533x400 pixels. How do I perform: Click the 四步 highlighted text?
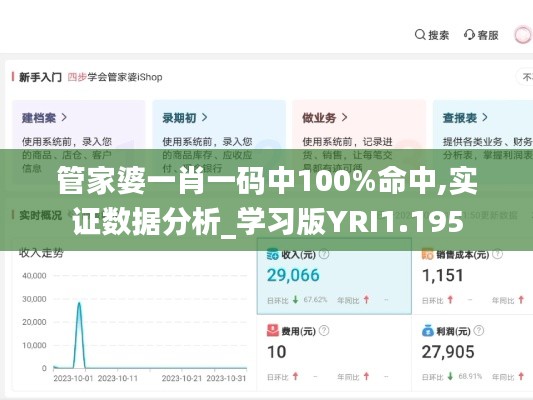tap(77, 77)
